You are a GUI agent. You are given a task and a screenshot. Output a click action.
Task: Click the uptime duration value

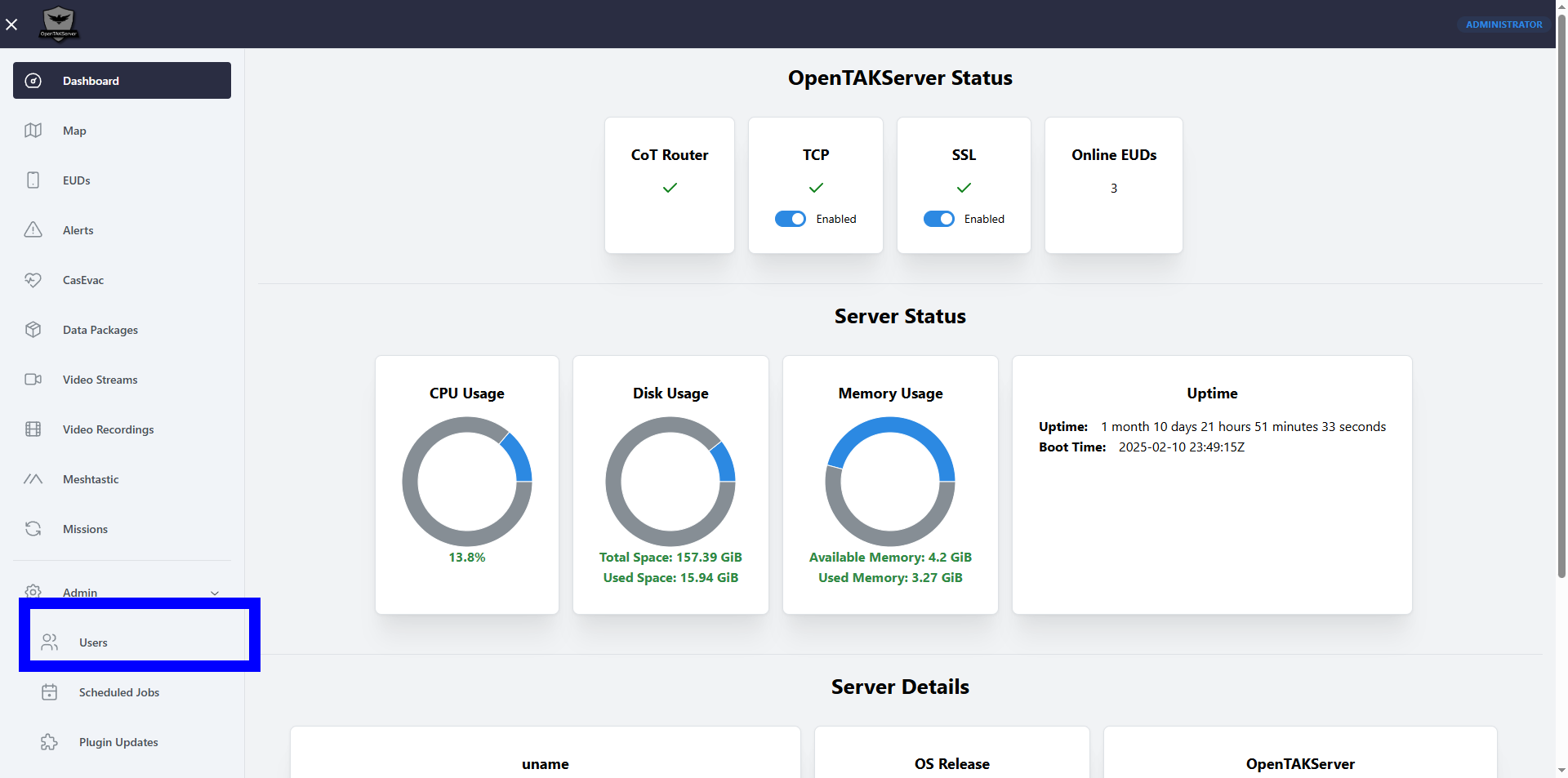tap(1243, 427)
